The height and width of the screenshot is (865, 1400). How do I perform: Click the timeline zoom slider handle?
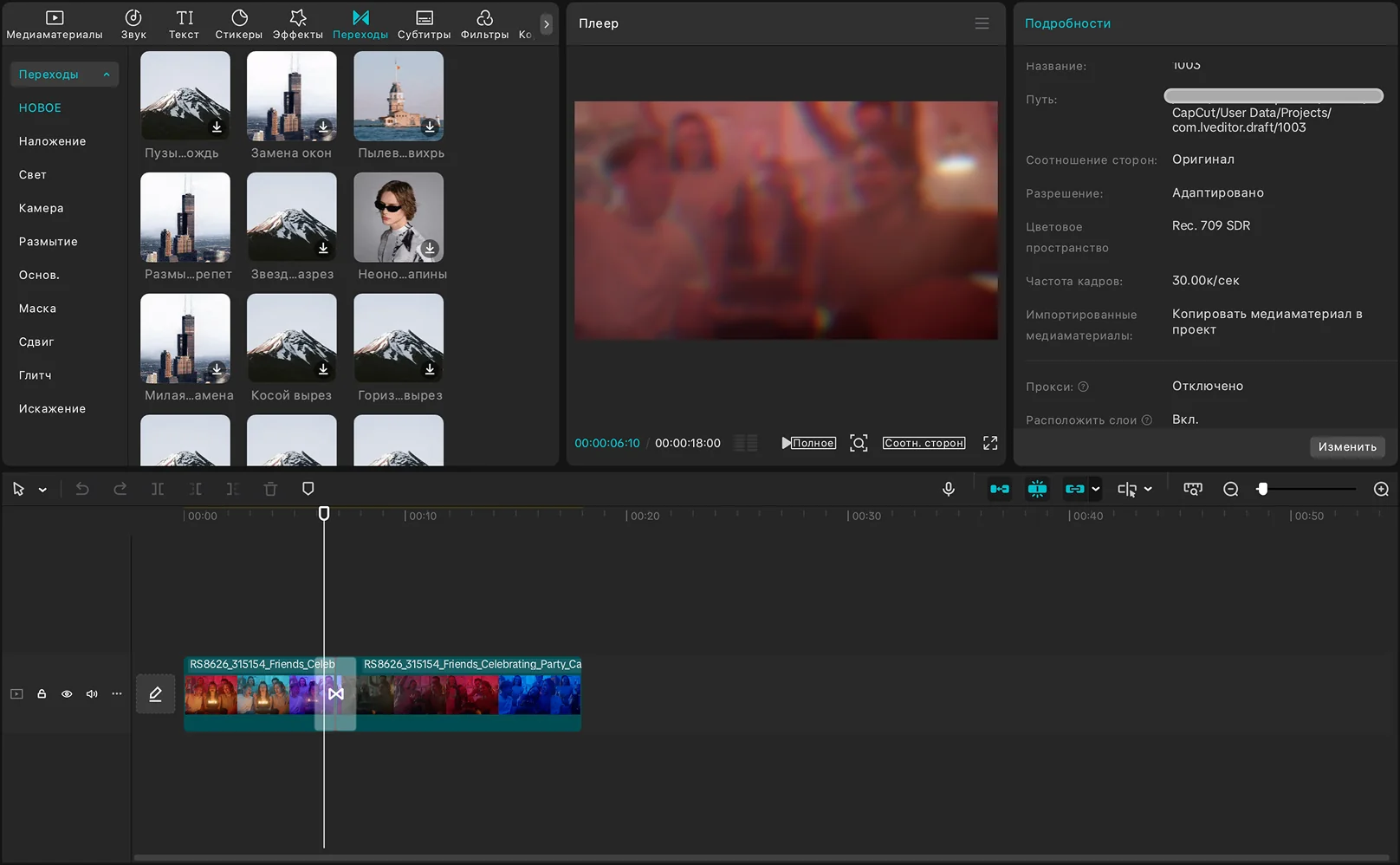1262,489
